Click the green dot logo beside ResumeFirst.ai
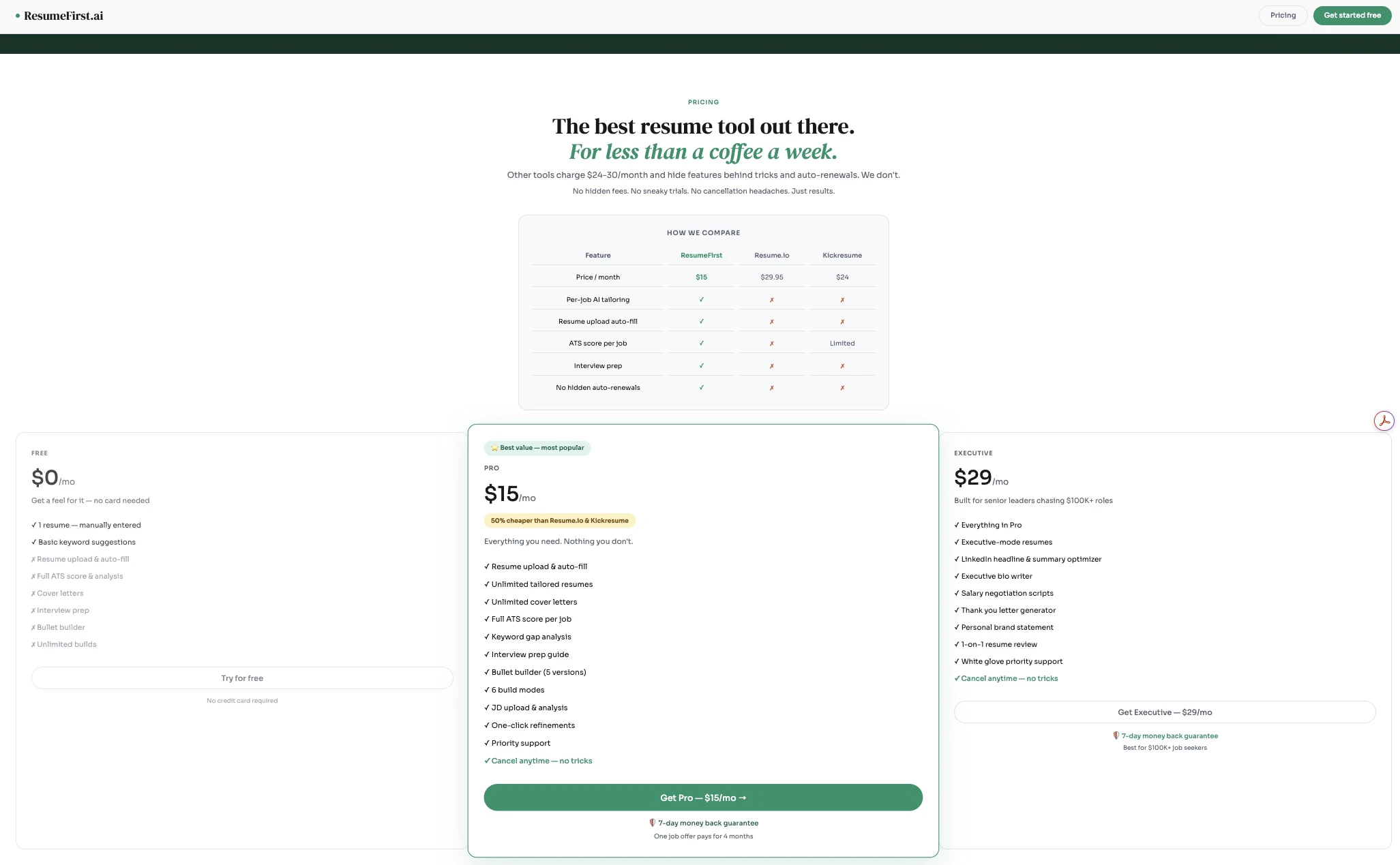The width and height of the screenshot is (1400, 865). tap(18, 16)
